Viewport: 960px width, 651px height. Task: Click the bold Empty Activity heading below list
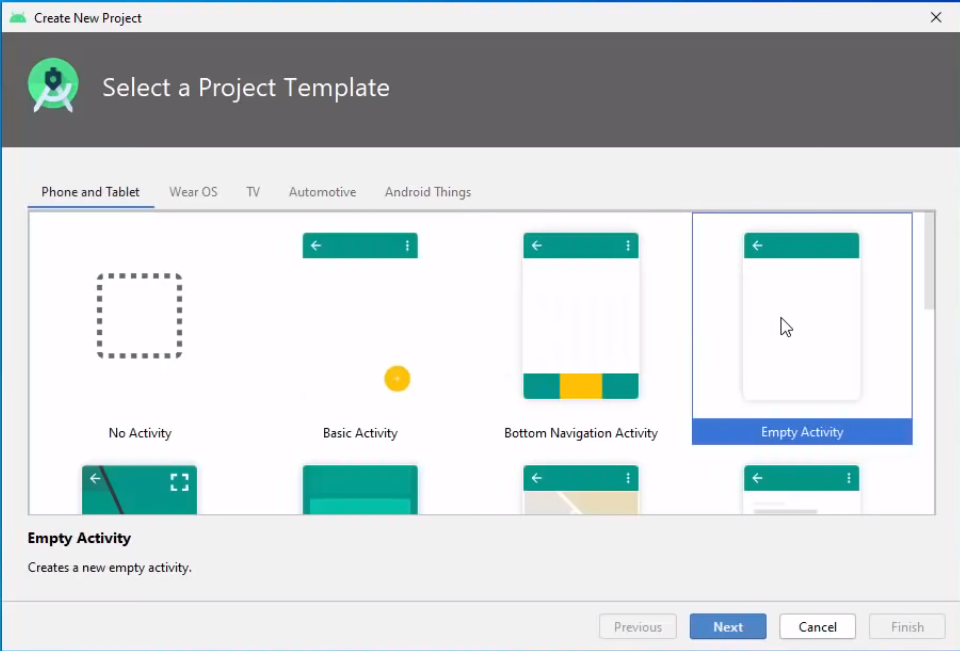(79, 538)
